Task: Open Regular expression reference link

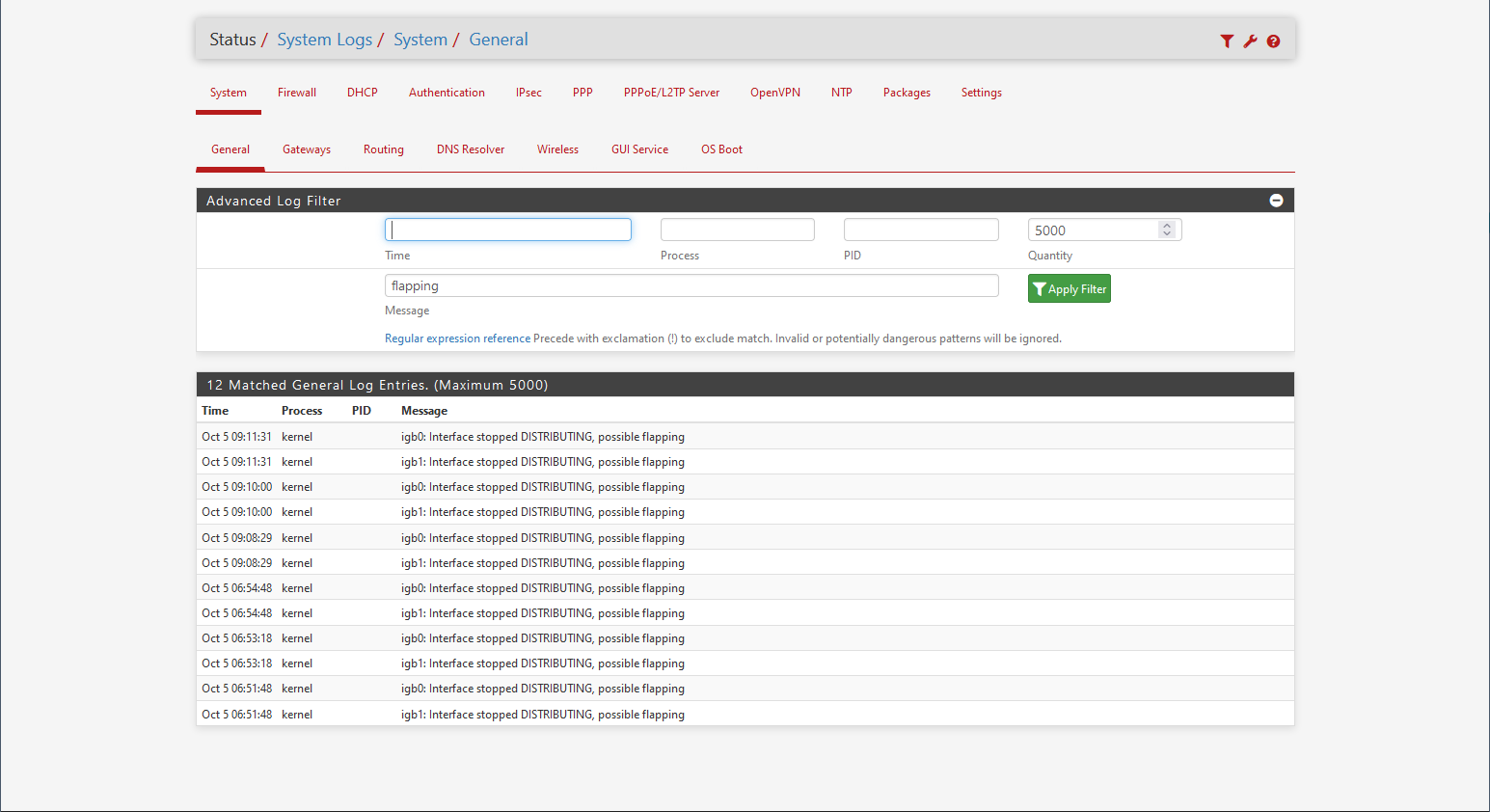Action: [x=457, y=338]
